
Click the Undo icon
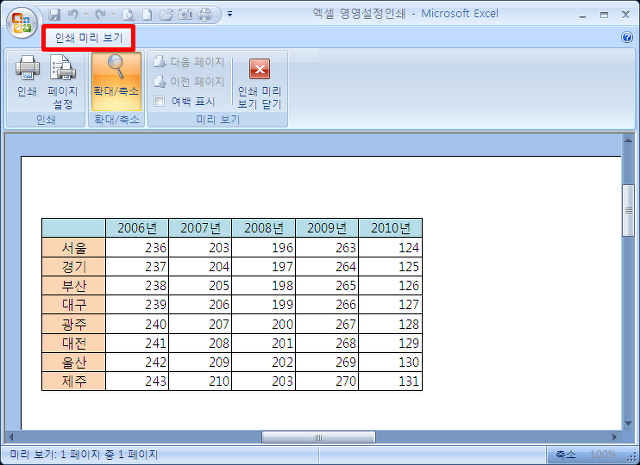[73, 15]
